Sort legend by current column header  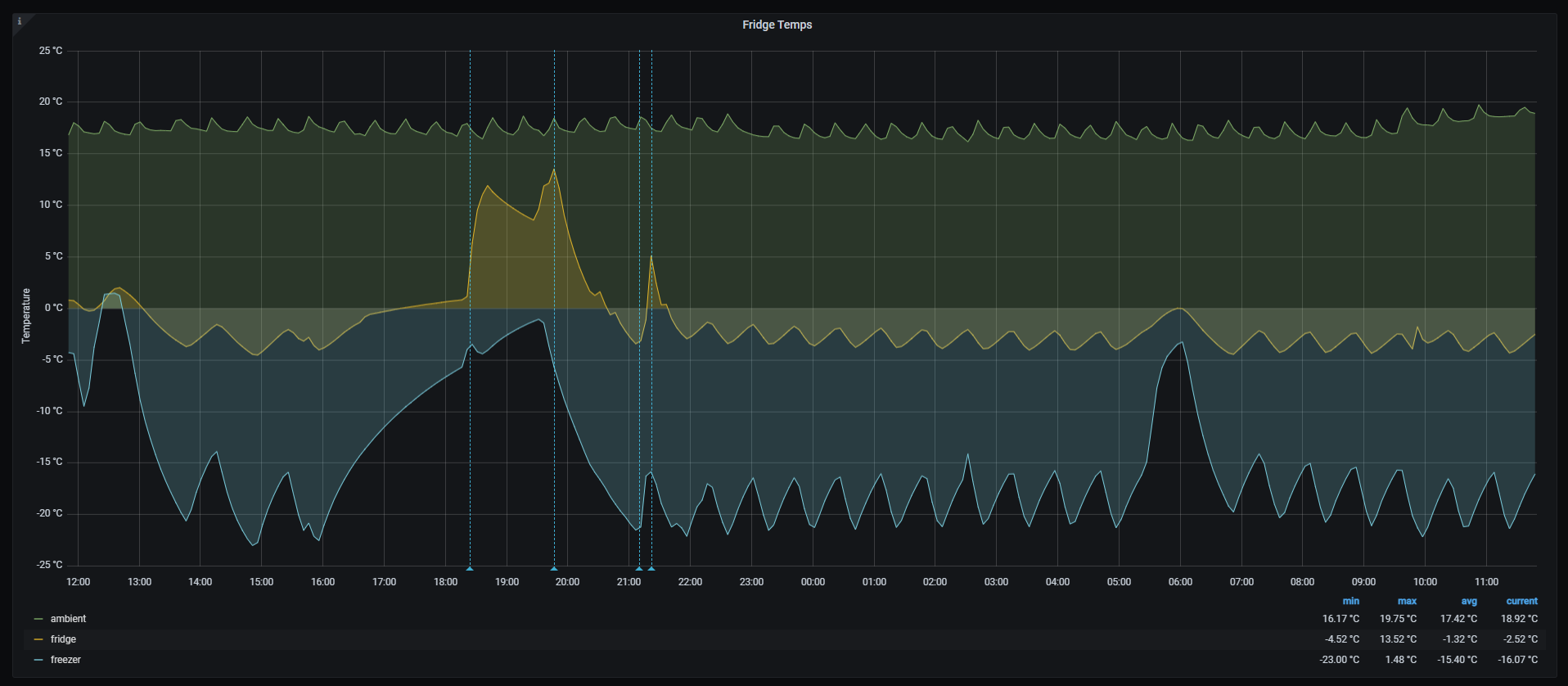(1521, 601)
